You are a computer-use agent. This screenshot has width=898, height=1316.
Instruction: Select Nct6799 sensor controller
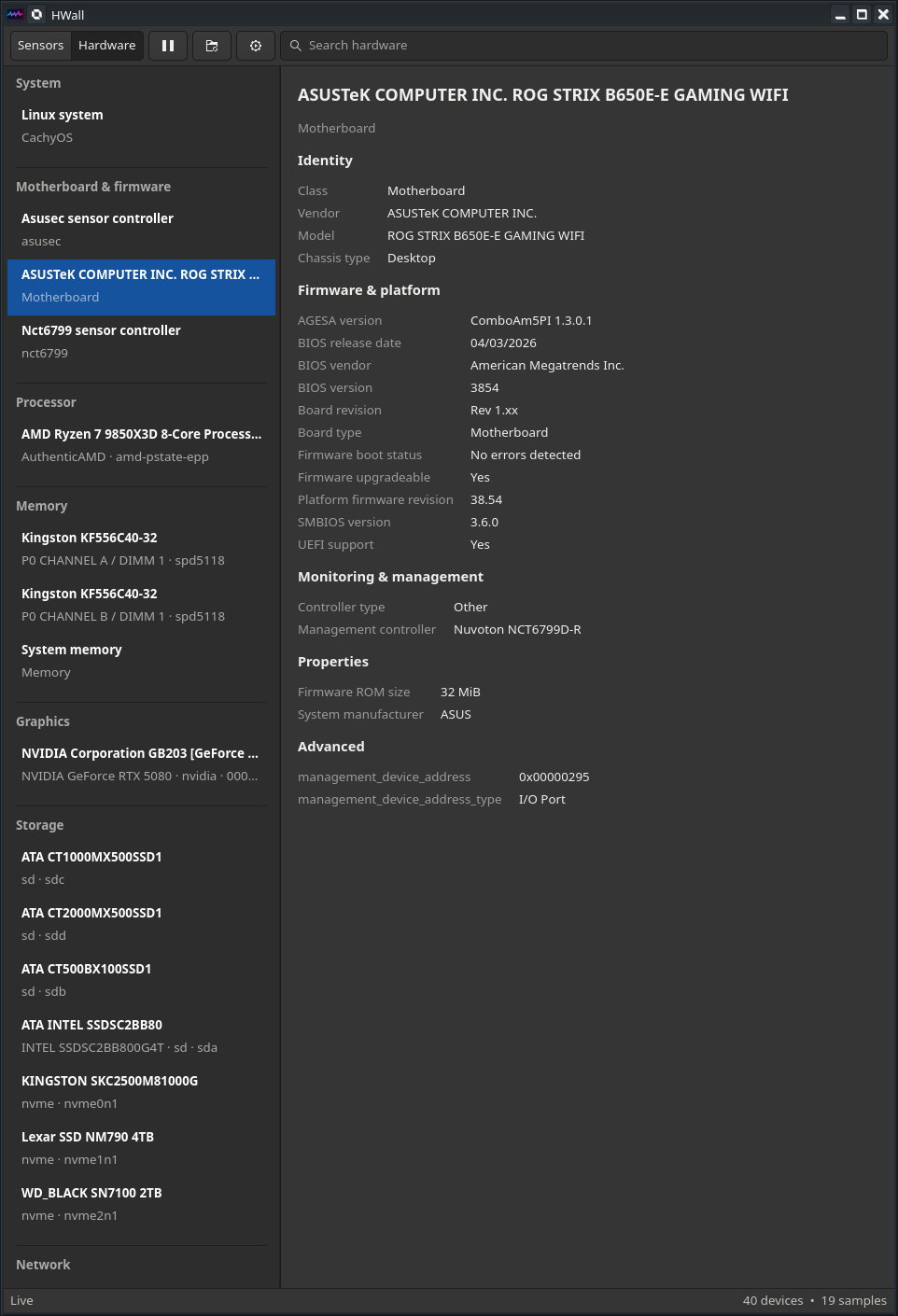141,342
